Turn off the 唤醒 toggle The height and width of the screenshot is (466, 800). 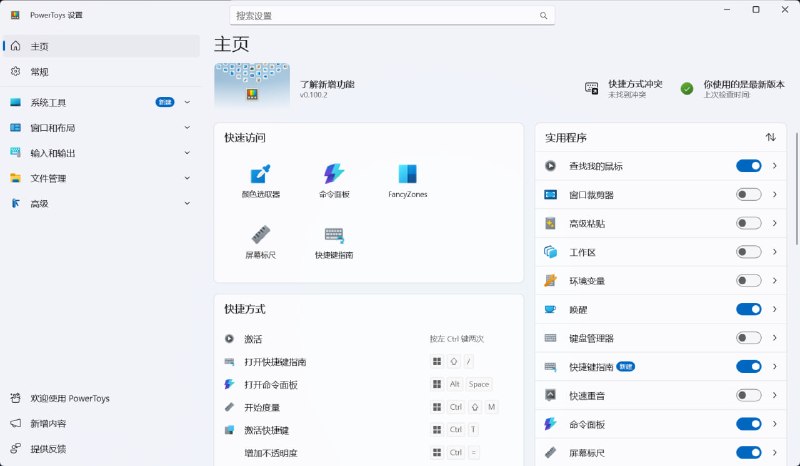point(748,309)
